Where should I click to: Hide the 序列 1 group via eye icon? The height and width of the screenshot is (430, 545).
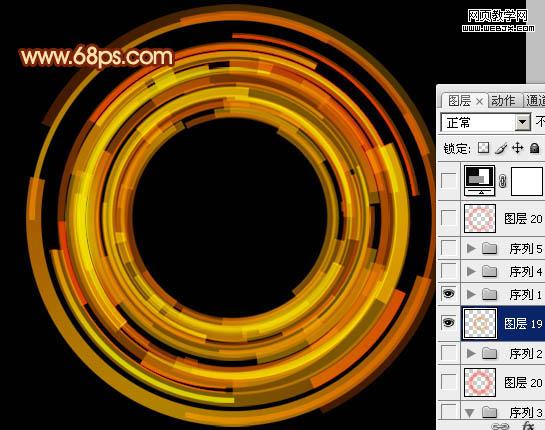[449, 294]
